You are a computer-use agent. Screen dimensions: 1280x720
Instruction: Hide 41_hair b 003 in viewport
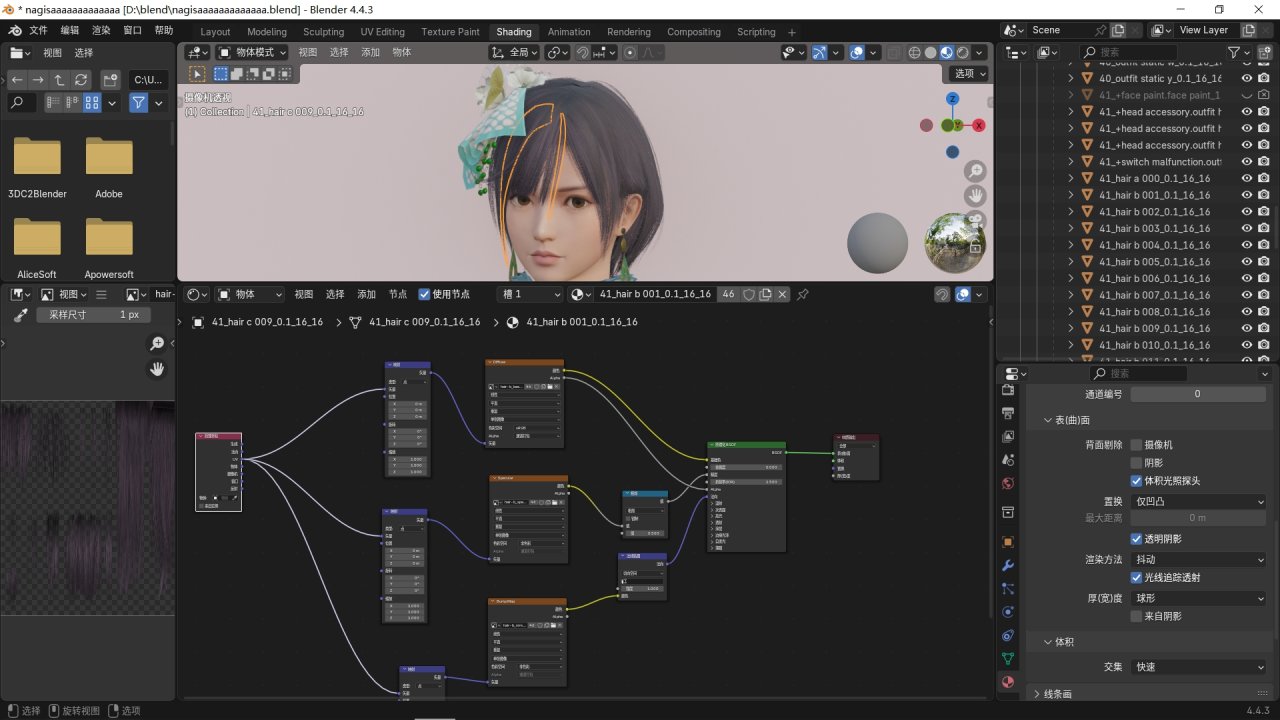(1247, 228)
